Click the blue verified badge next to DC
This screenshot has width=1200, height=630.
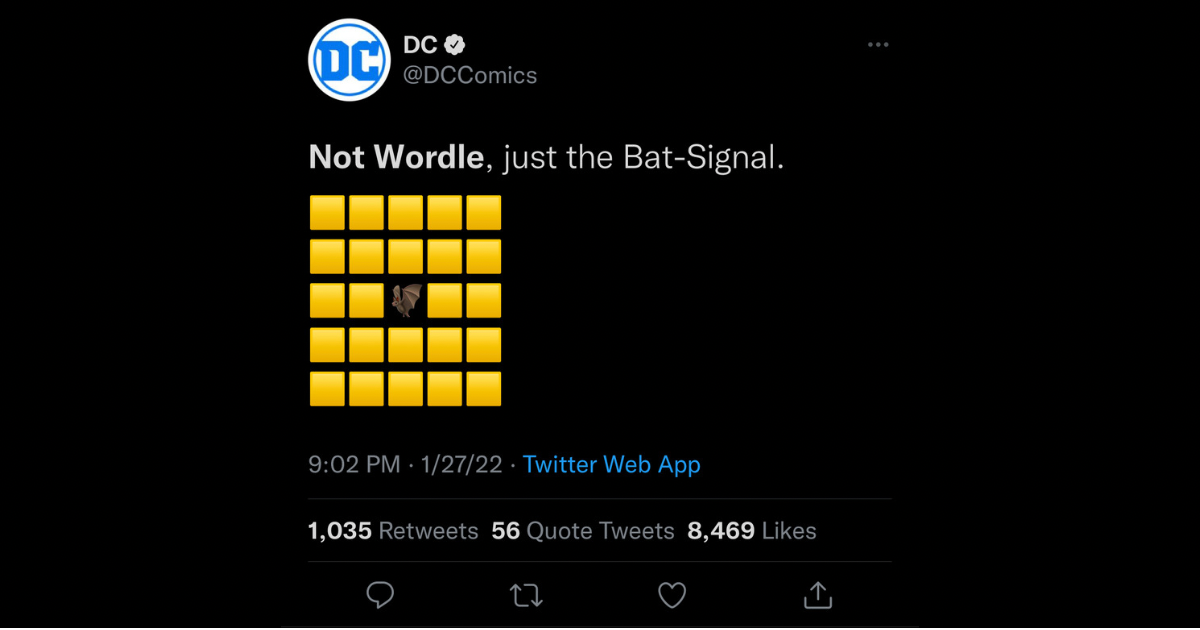pyautogui.click(x=455, y=45)
